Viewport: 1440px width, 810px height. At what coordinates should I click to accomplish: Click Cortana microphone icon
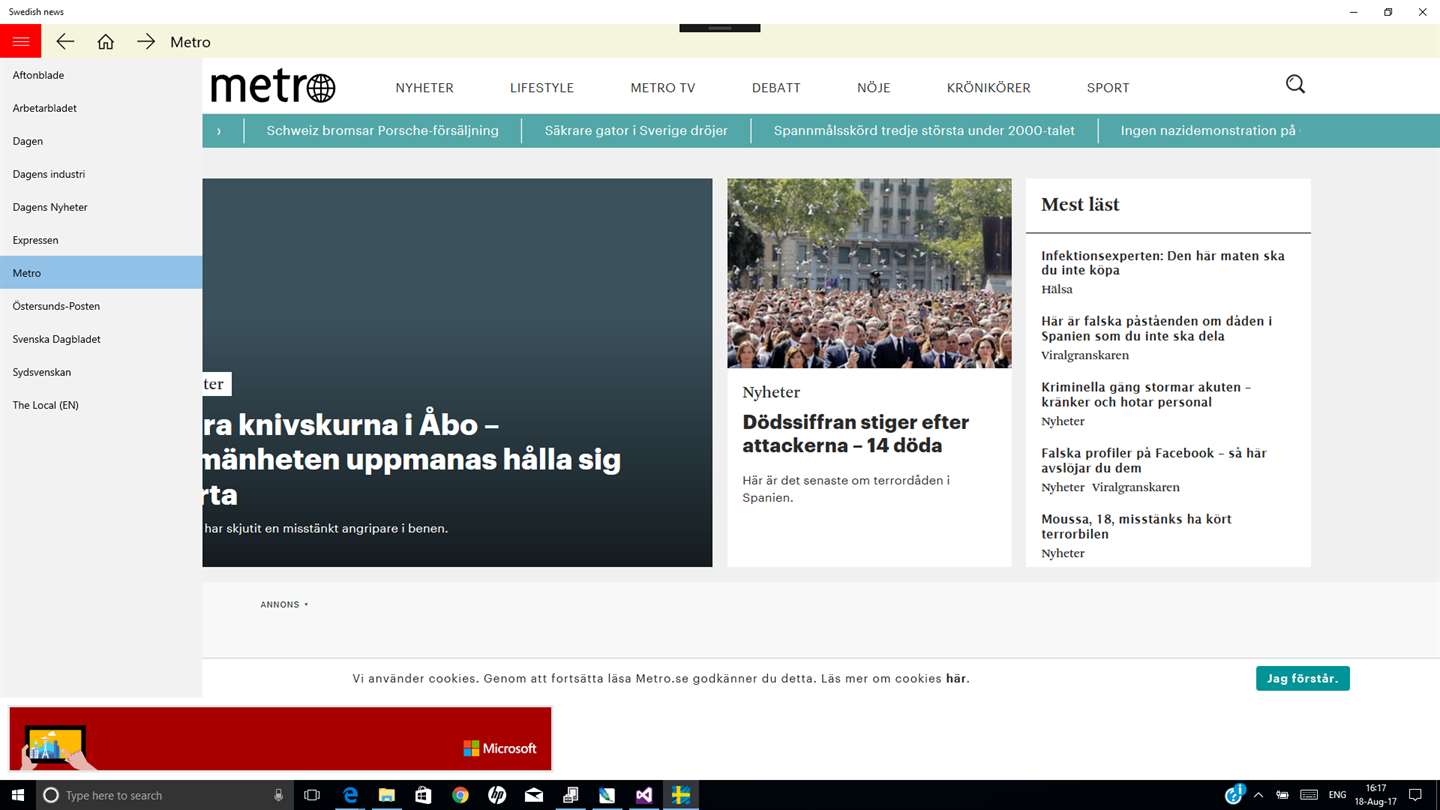coord(278,795)
